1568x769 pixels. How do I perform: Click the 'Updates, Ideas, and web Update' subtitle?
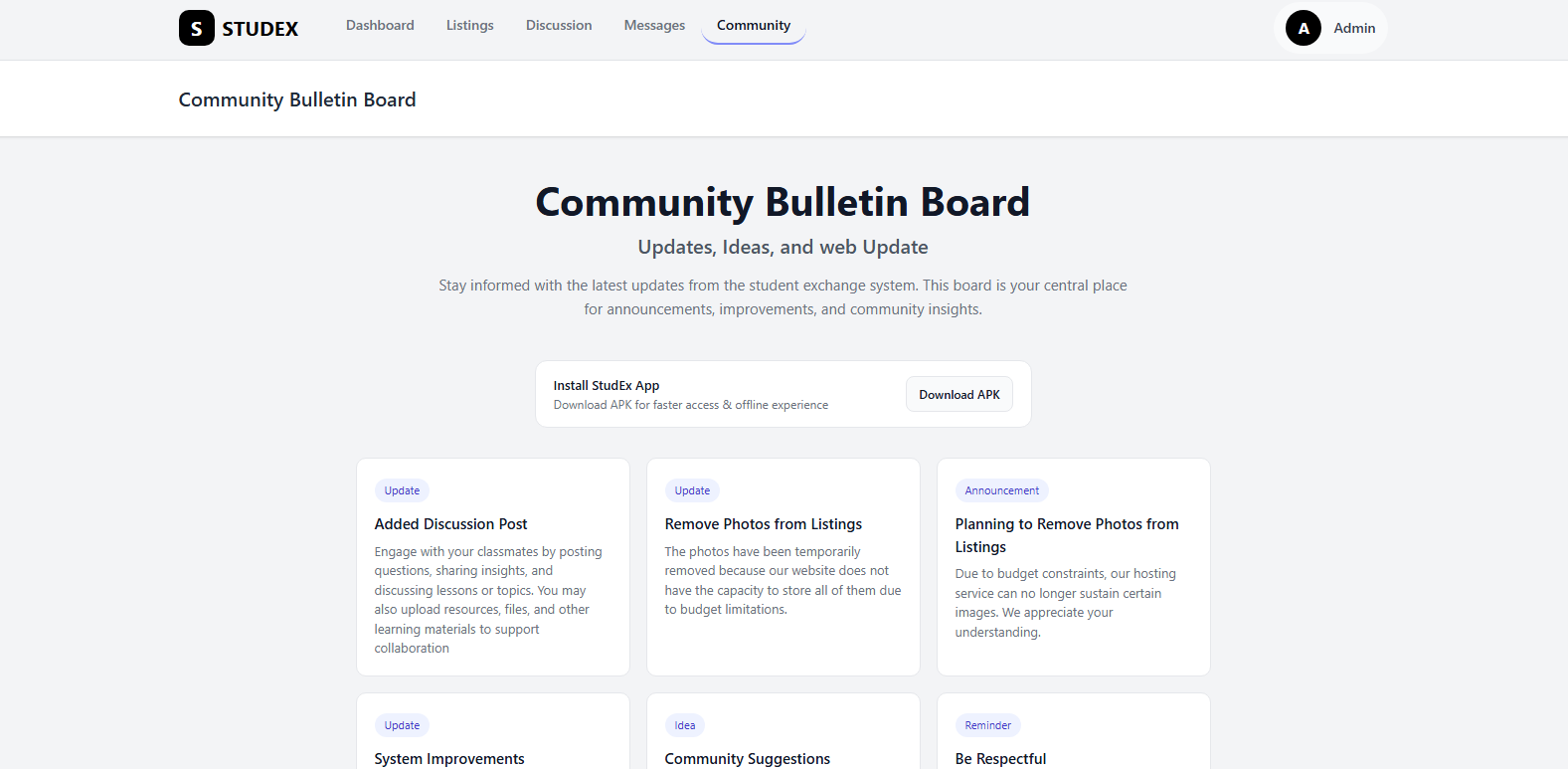tap(783, 247)
